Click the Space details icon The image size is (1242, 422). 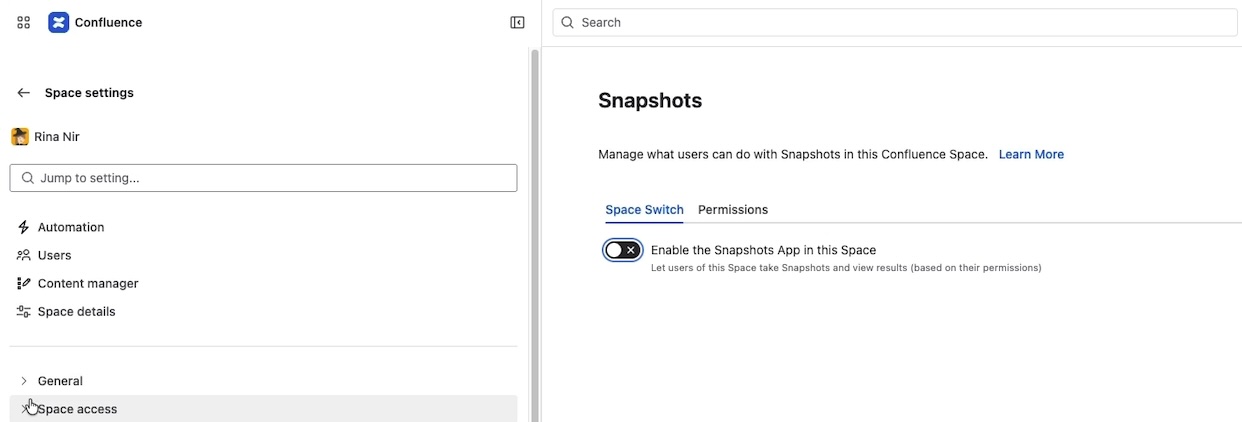click(24, 311)
